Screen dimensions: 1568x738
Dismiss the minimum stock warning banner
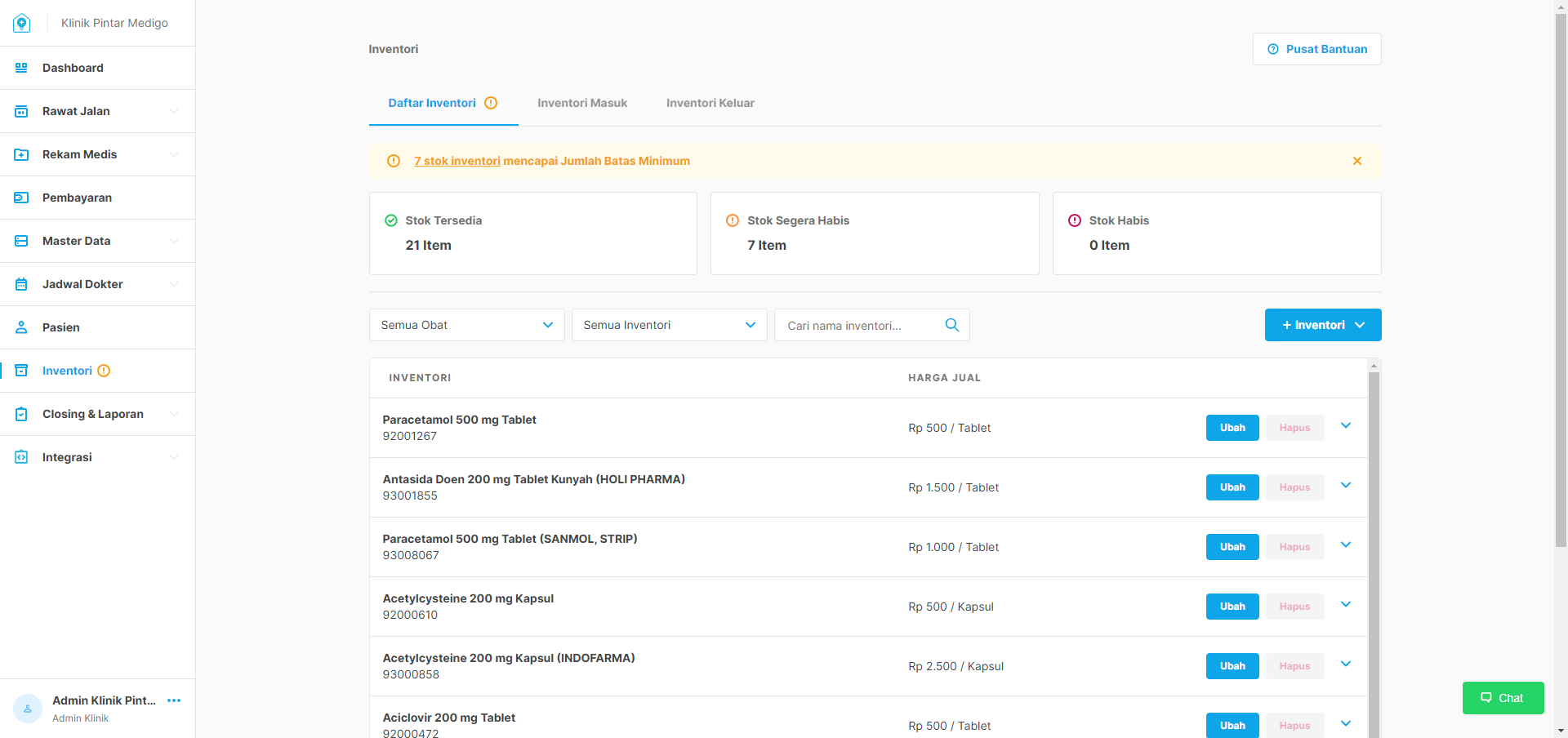point(1357,161)
